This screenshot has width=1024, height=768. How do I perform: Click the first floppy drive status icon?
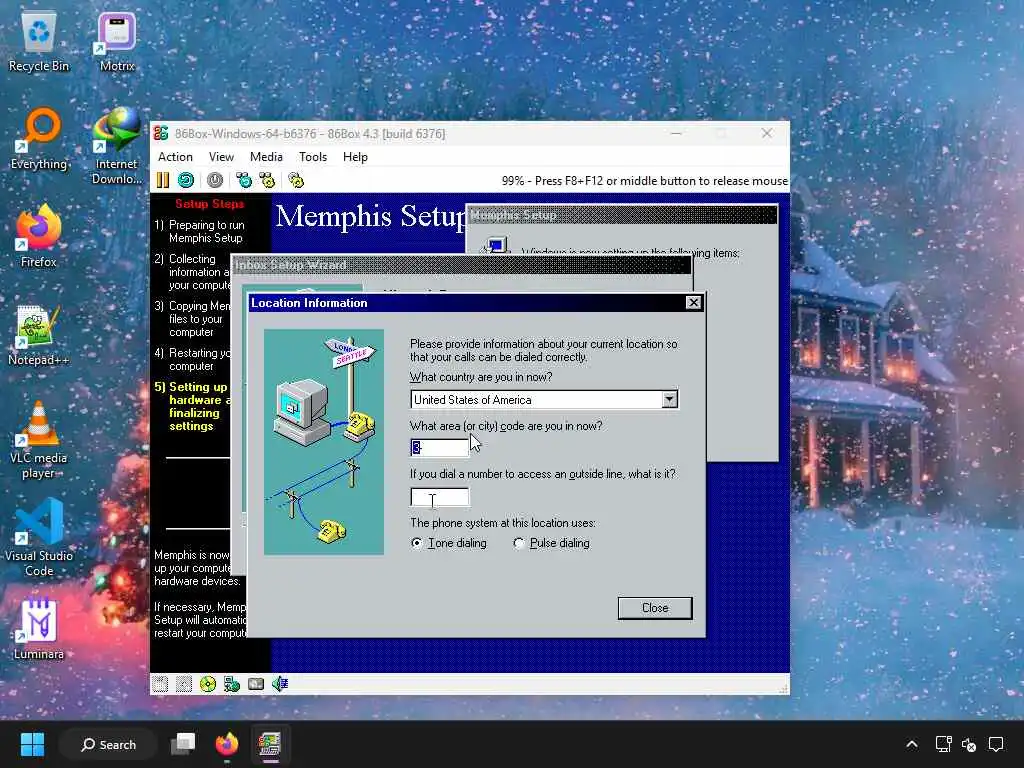coord(160,684)
